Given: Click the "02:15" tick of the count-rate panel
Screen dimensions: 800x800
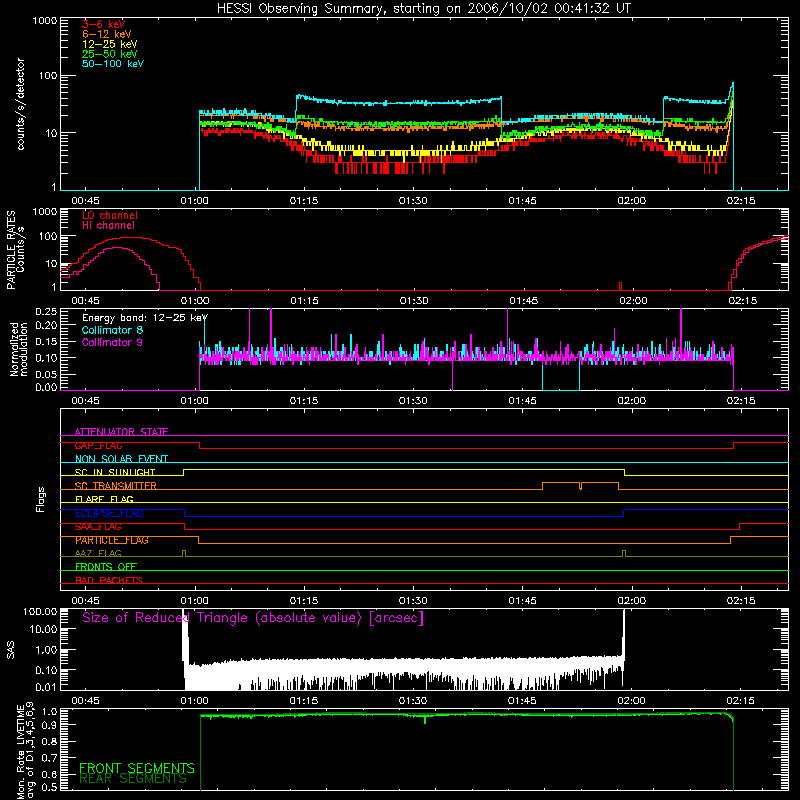Looking at the screenshot, I should 741,201.
